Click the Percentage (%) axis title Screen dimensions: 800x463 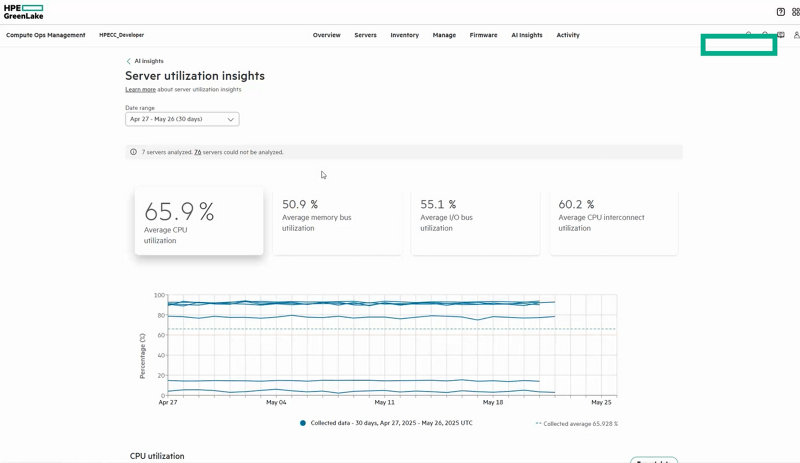coord(142,356)
